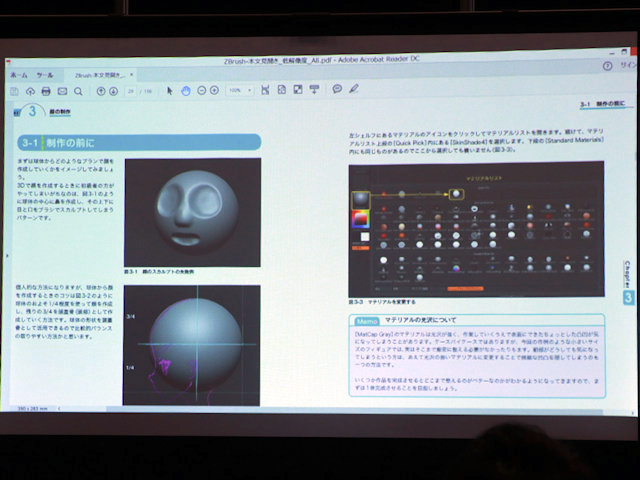Select the arrow selection tool
The height and width of the screenshot is (480, 640).
pyautogui.click(x=170, y=91)
